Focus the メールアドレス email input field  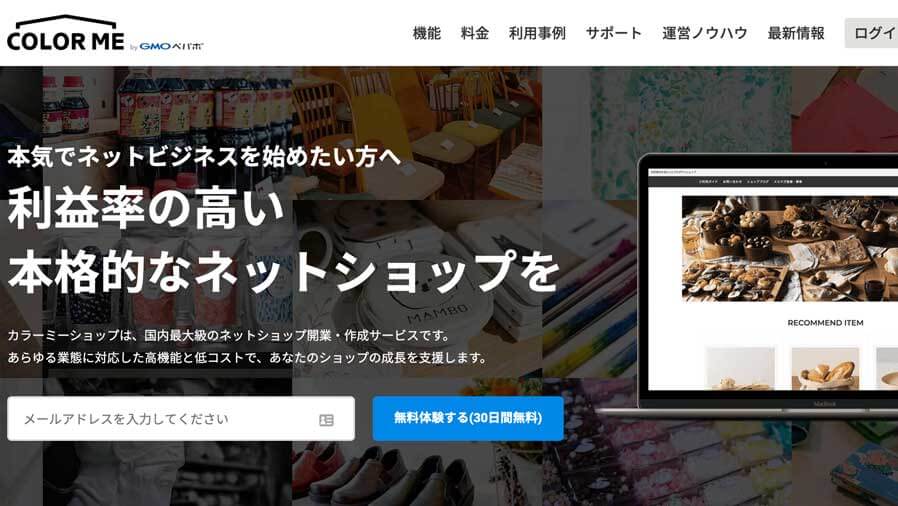pos(181,418)
